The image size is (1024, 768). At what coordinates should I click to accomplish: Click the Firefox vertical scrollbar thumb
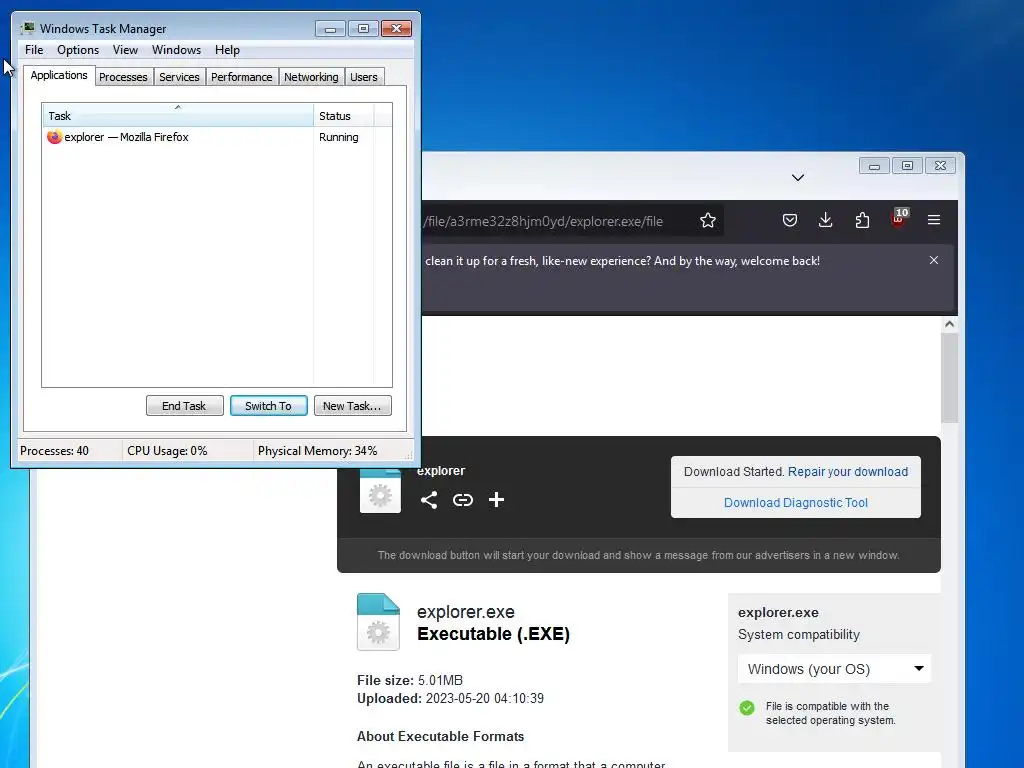click(x=949, y=378)
